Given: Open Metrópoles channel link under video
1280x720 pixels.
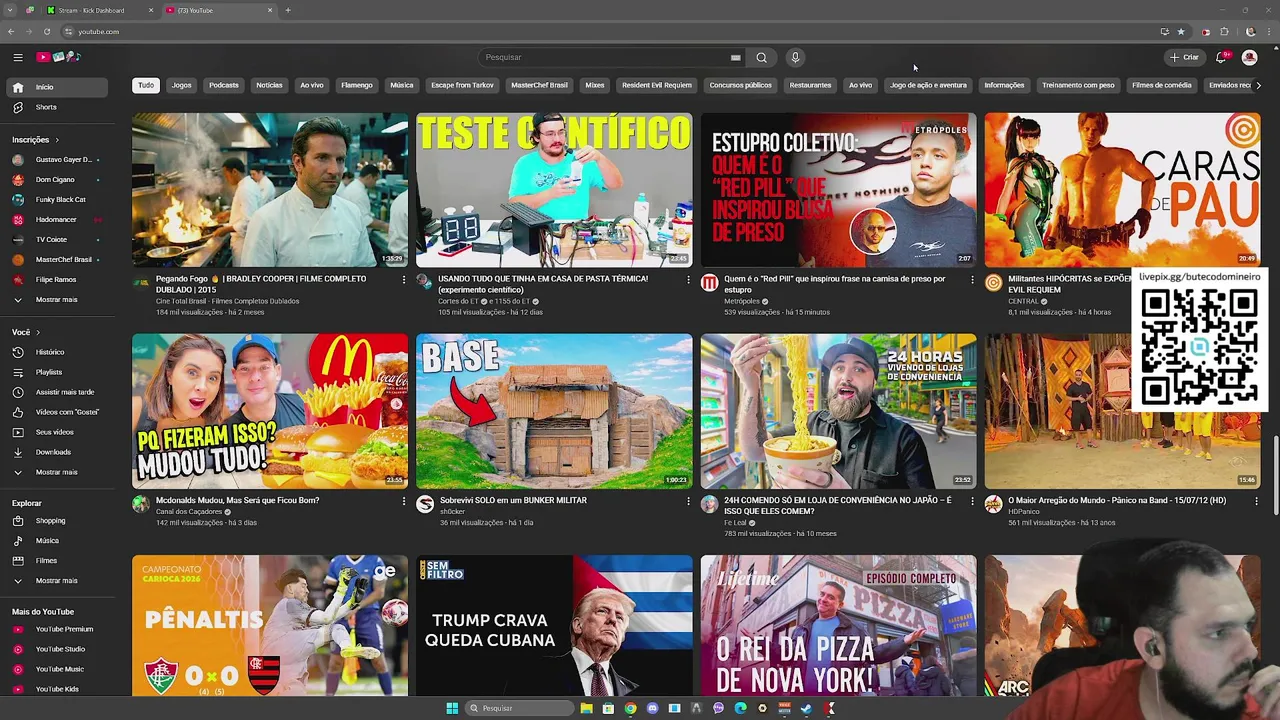Looking at the screenshot, I should [742, 301].
